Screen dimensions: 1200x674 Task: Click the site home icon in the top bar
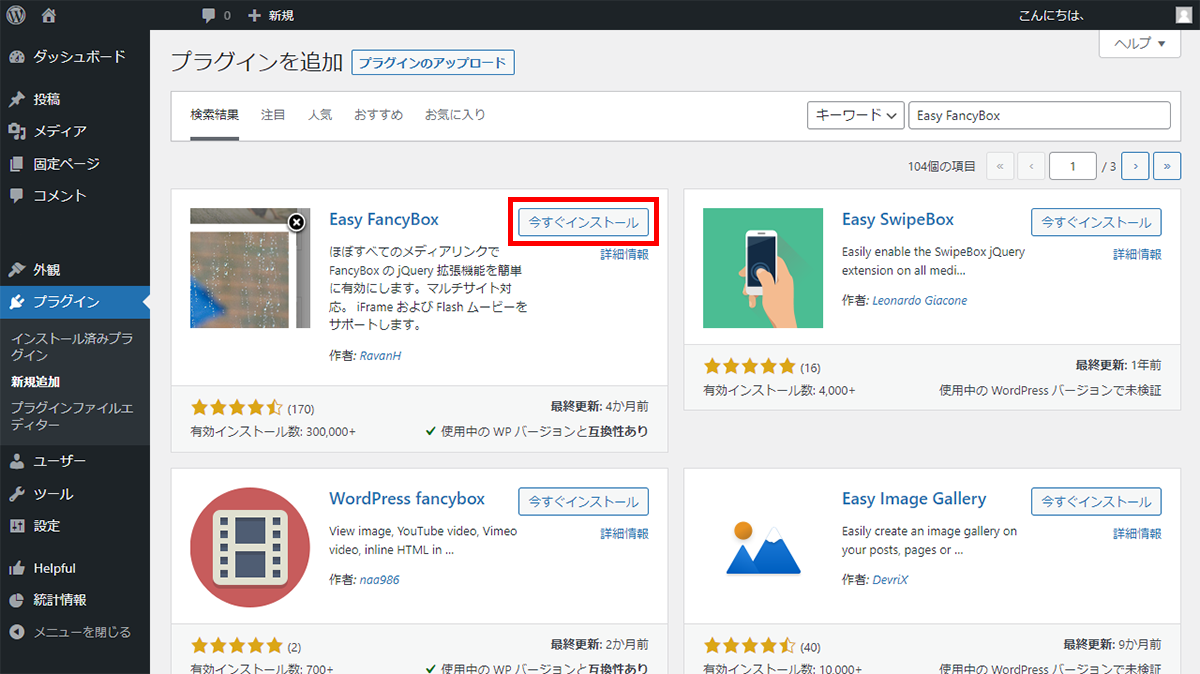point(47,14)
